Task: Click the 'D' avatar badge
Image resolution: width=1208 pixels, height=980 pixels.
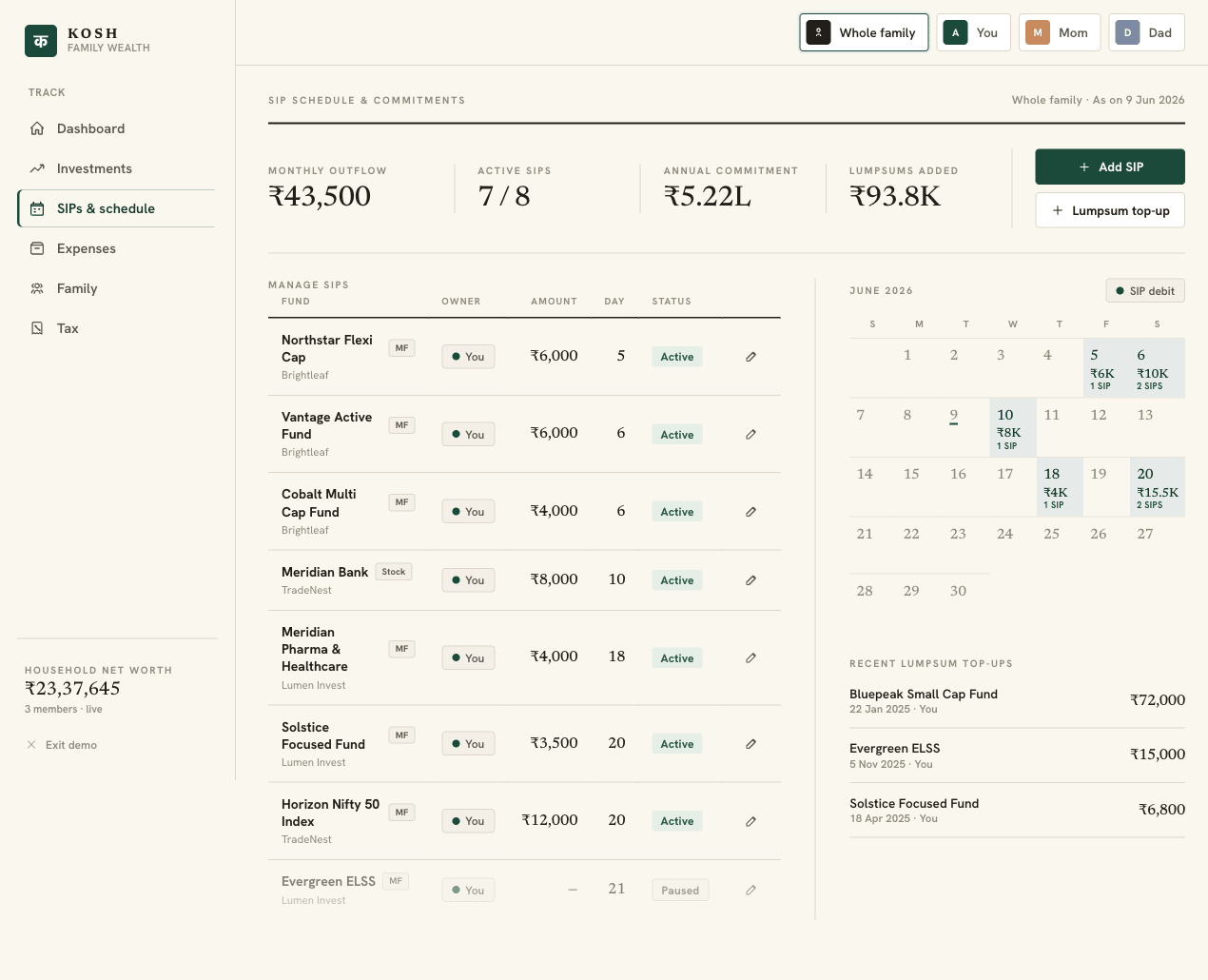Action: pos(1128,32)
